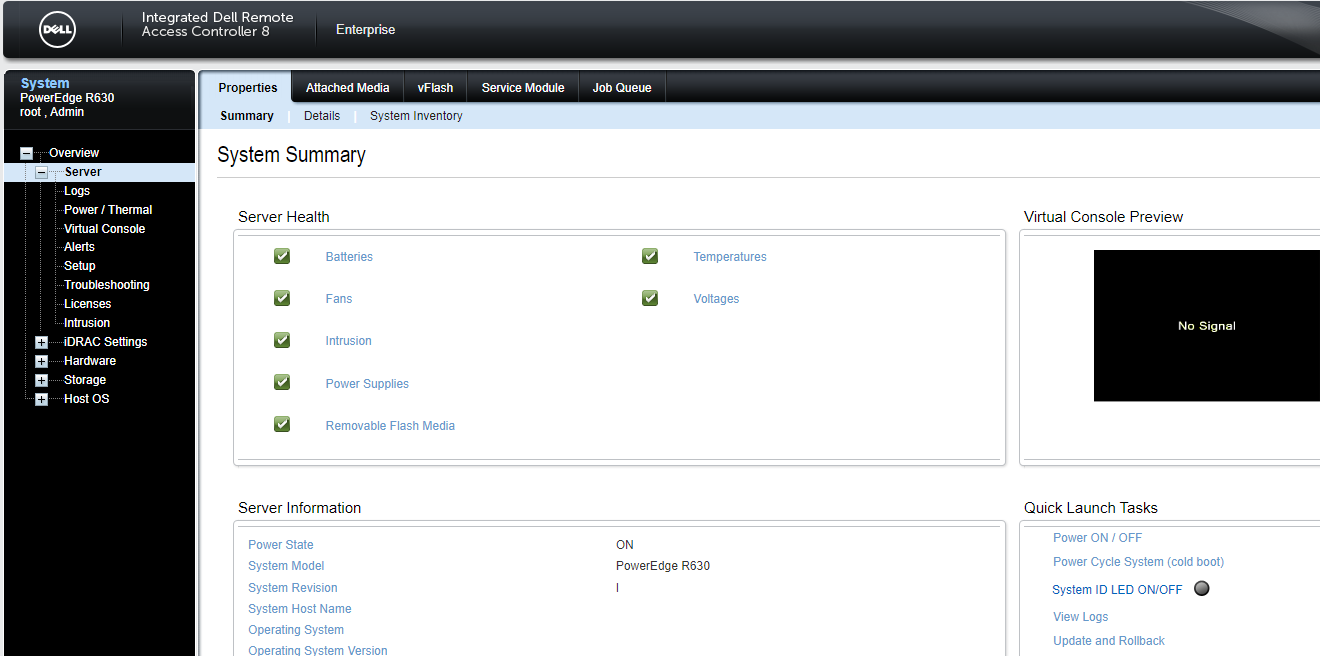Screen dimensions: 1320x656
Task: Open the System Inventory sub-tab
Action: tap(416, 116)
